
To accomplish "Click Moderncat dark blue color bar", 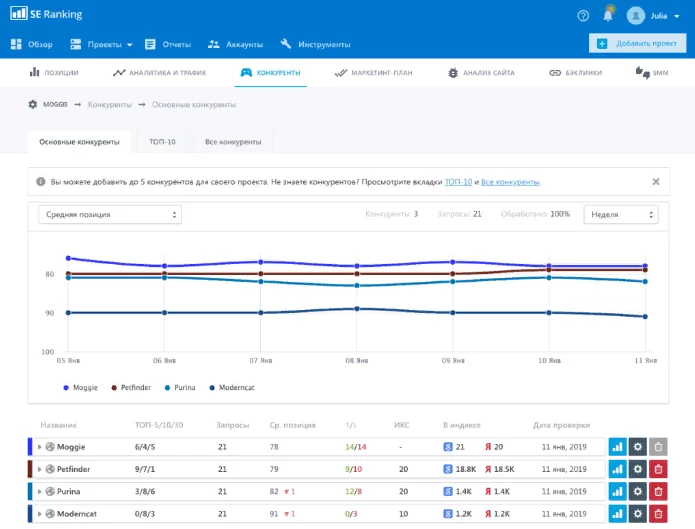I will (x=30, y=514).
